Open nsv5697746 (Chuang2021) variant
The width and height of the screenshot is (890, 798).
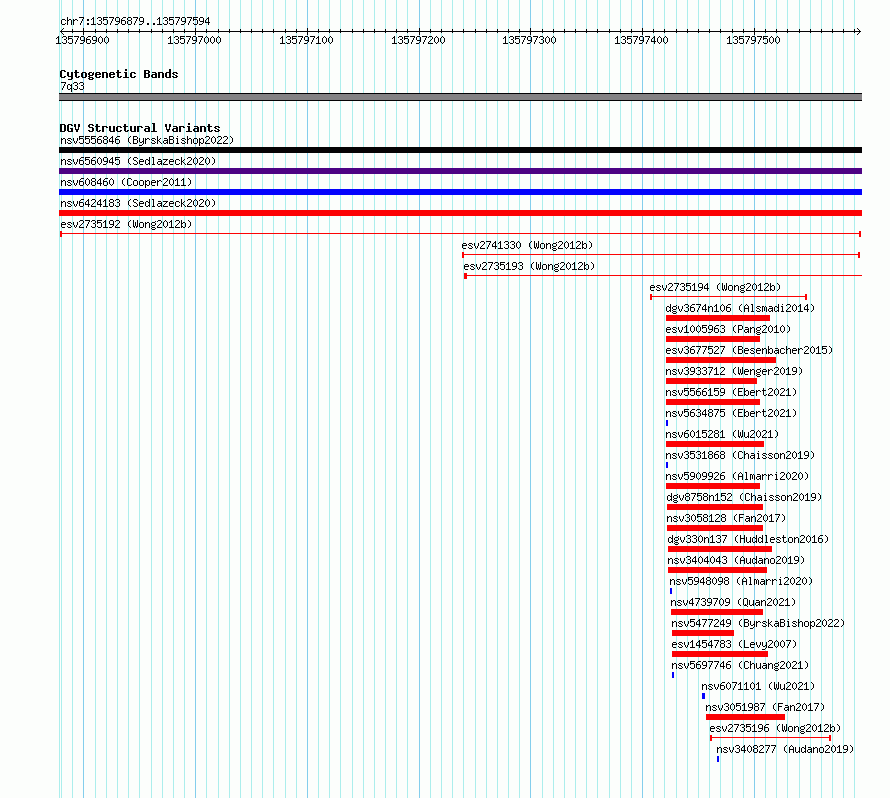(740, 665)
